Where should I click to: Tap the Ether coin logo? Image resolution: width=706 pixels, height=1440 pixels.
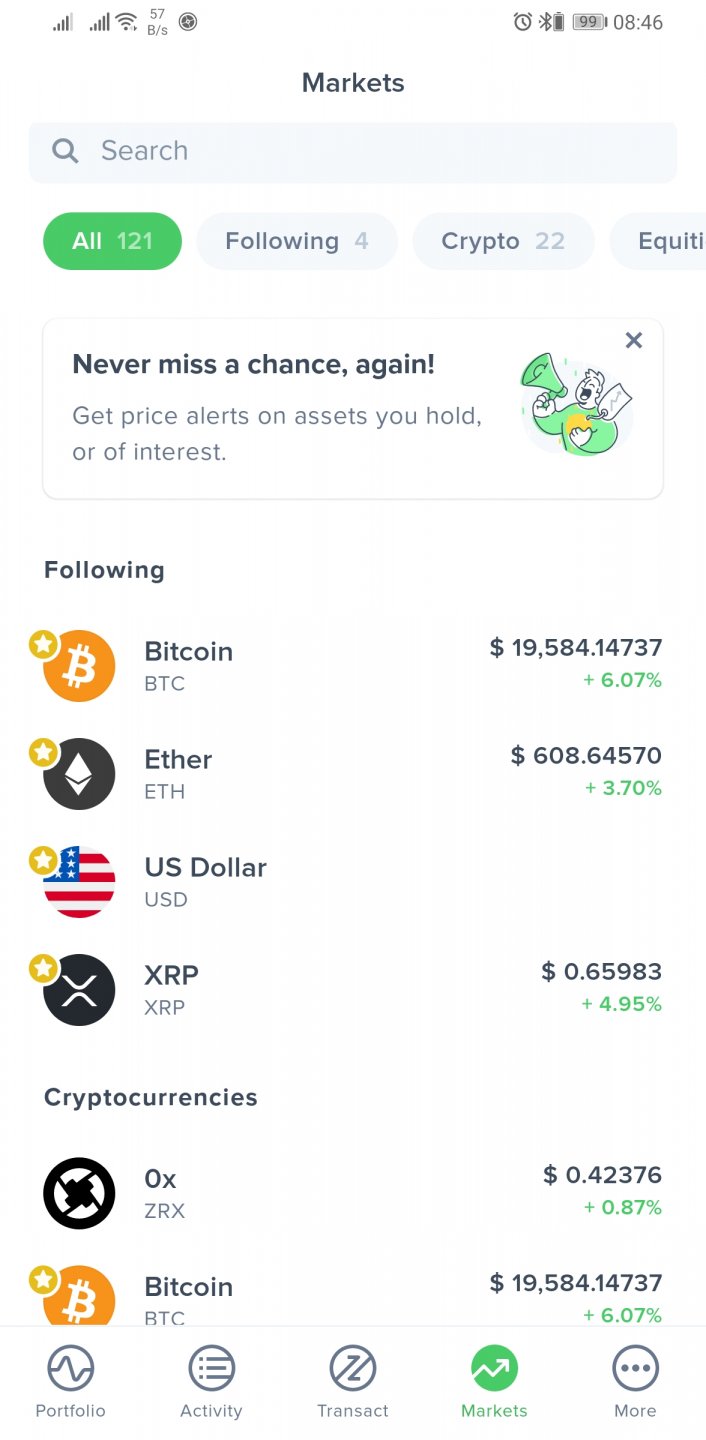pos(80,774)
